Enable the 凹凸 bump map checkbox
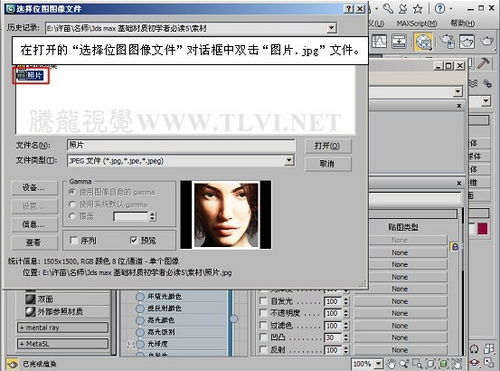 263,337
